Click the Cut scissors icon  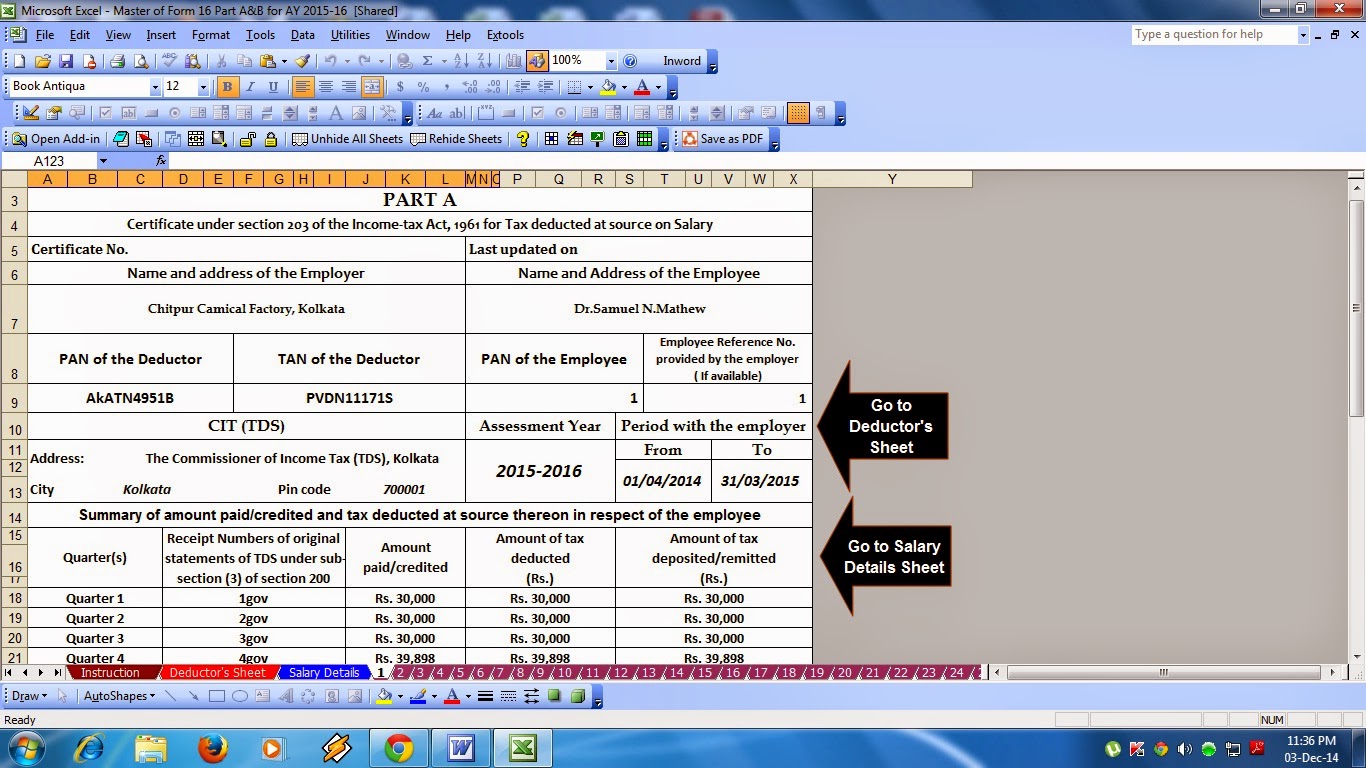click(221, 61)
